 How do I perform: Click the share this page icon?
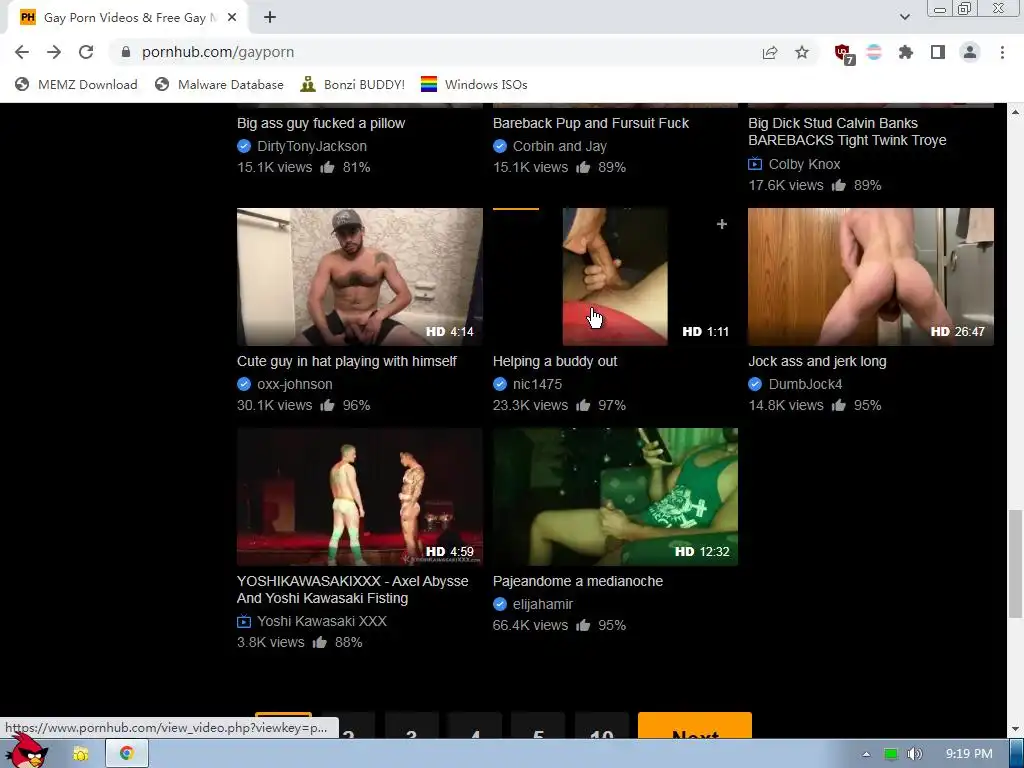point(770,52)
